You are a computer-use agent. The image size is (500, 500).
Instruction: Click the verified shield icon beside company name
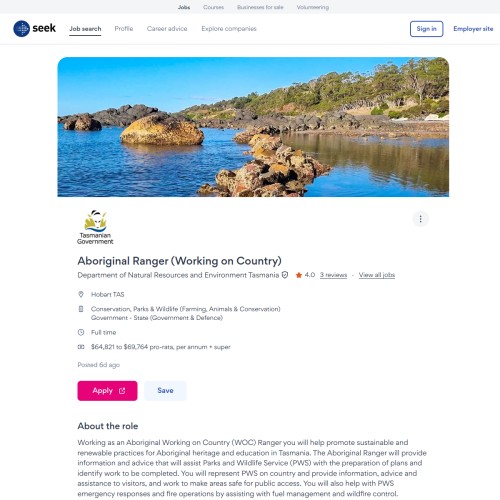click(x=285, y=275)
